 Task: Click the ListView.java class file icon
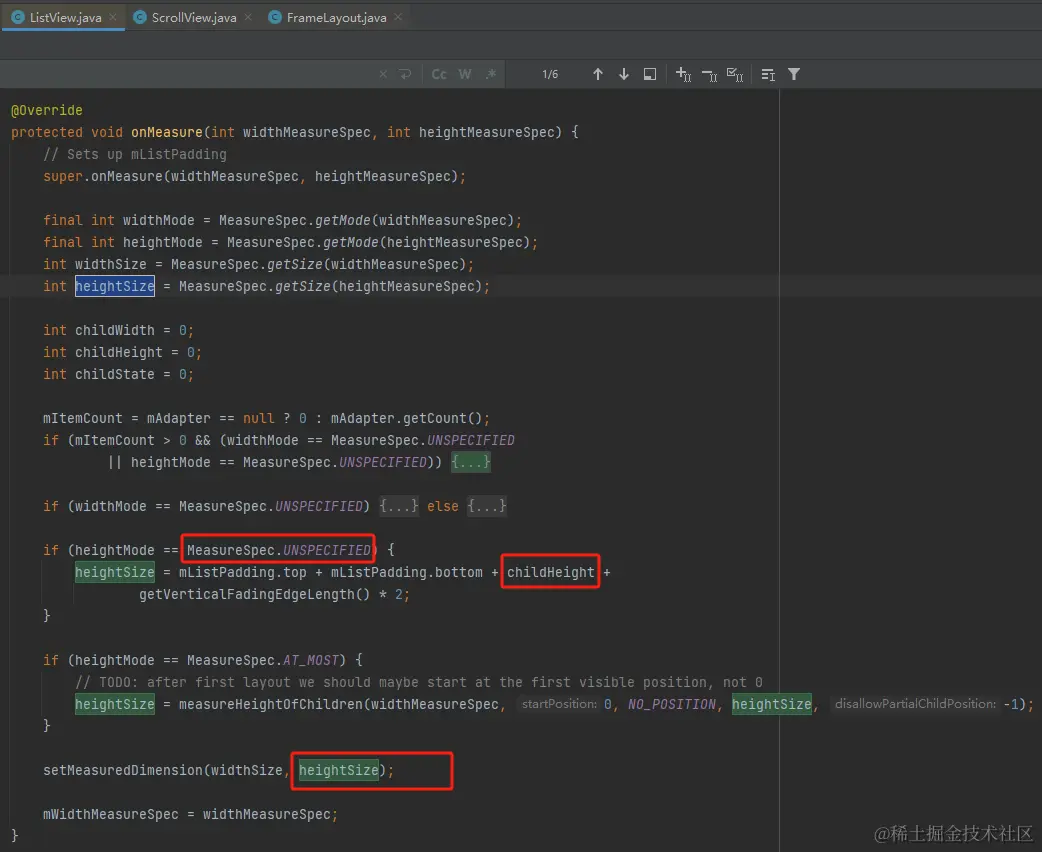tap(18, 17)
